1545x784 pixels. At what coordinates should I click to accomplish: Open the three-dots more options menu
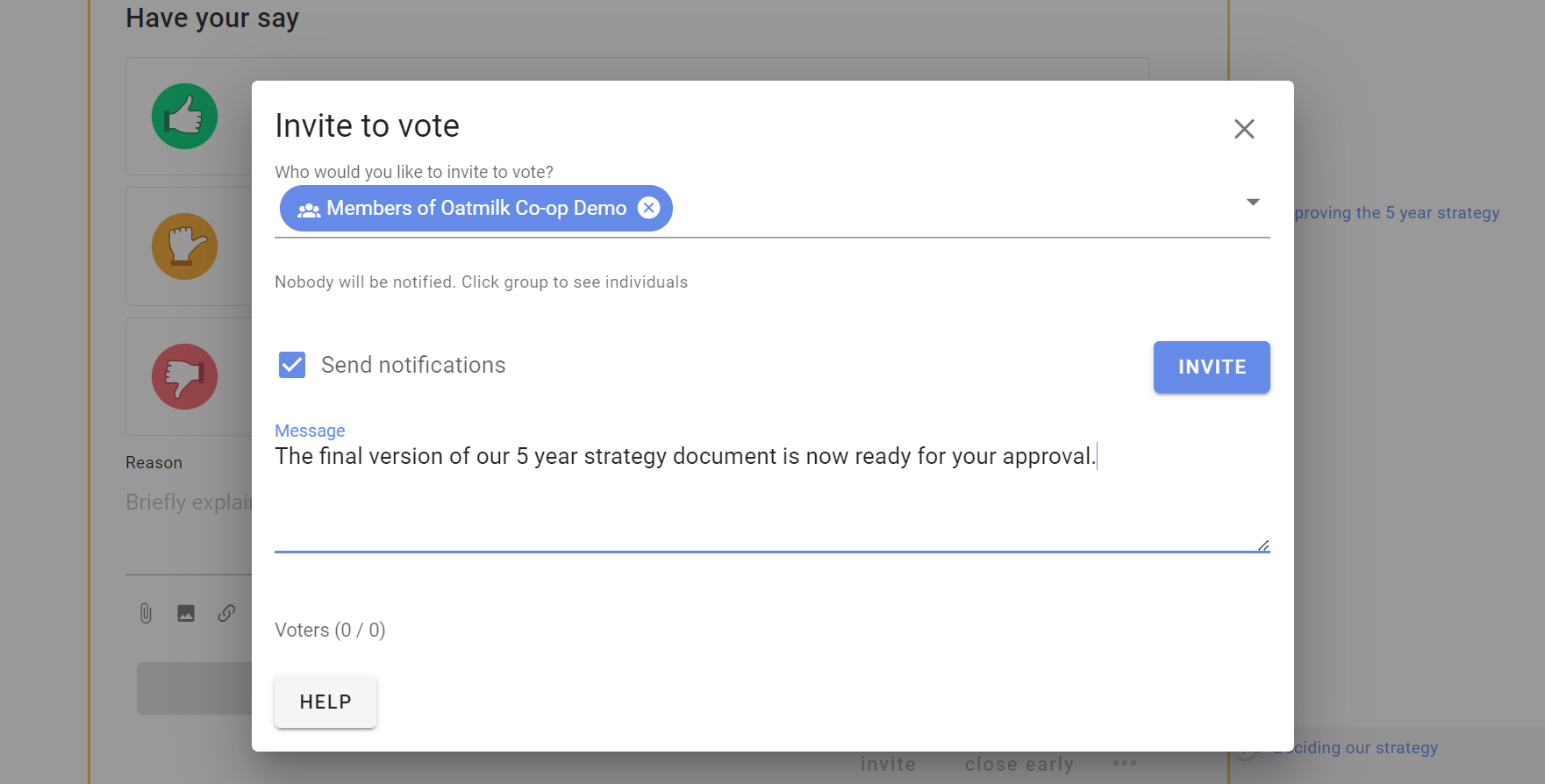click(x=1124, y=763)
